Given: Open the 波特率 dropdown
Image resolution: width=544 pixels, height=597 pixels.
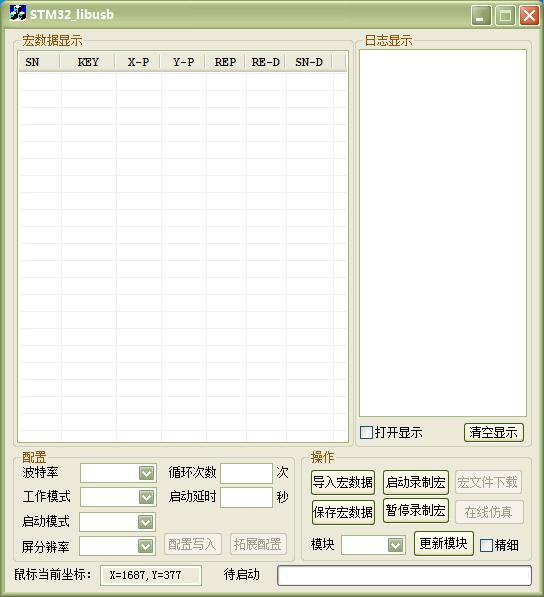Looking at the screenshot, I should point(146,473).
